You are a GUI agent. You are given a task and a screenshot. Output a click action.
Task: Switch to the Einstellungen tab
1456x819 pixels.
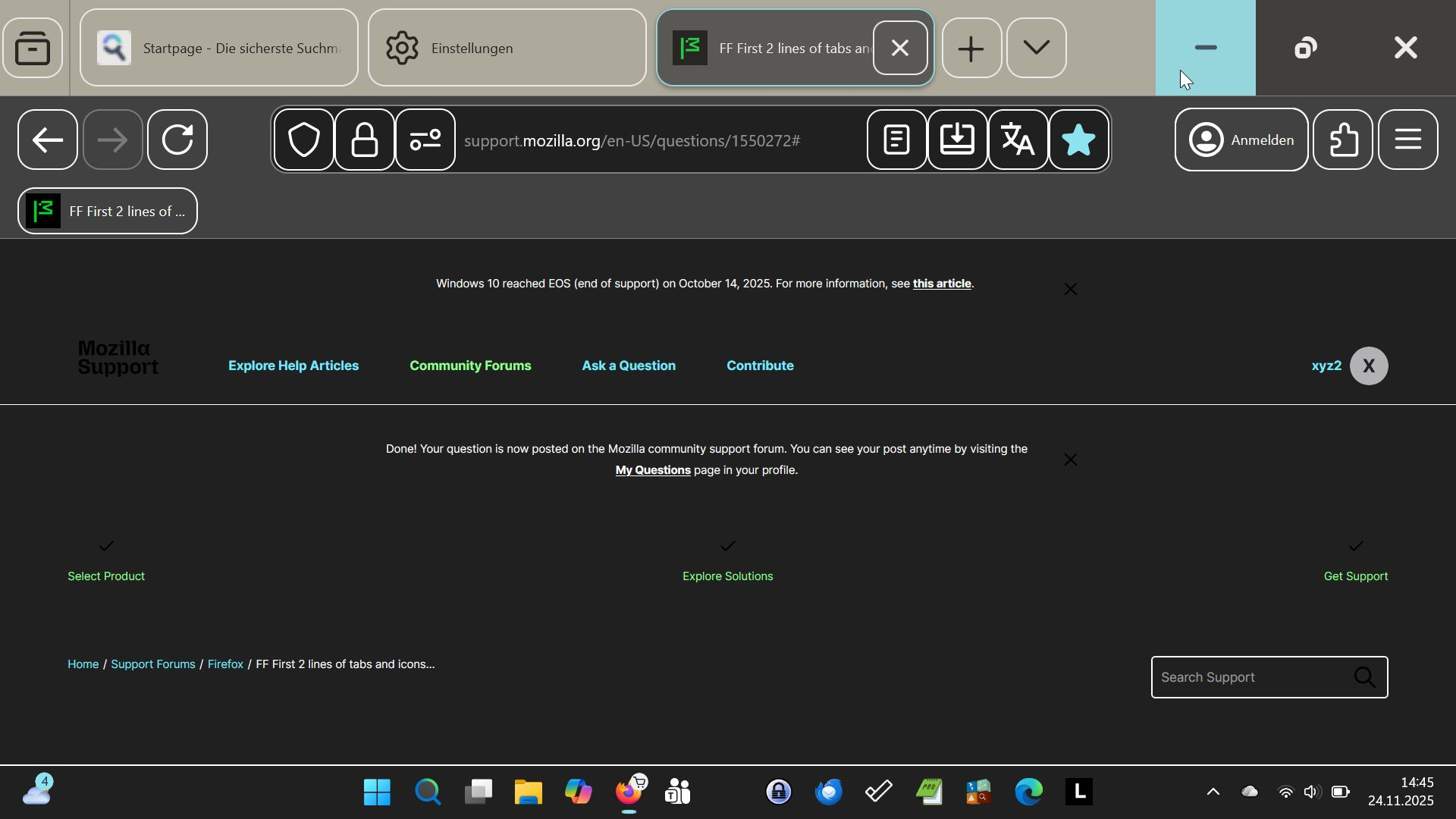coord(507,49)
